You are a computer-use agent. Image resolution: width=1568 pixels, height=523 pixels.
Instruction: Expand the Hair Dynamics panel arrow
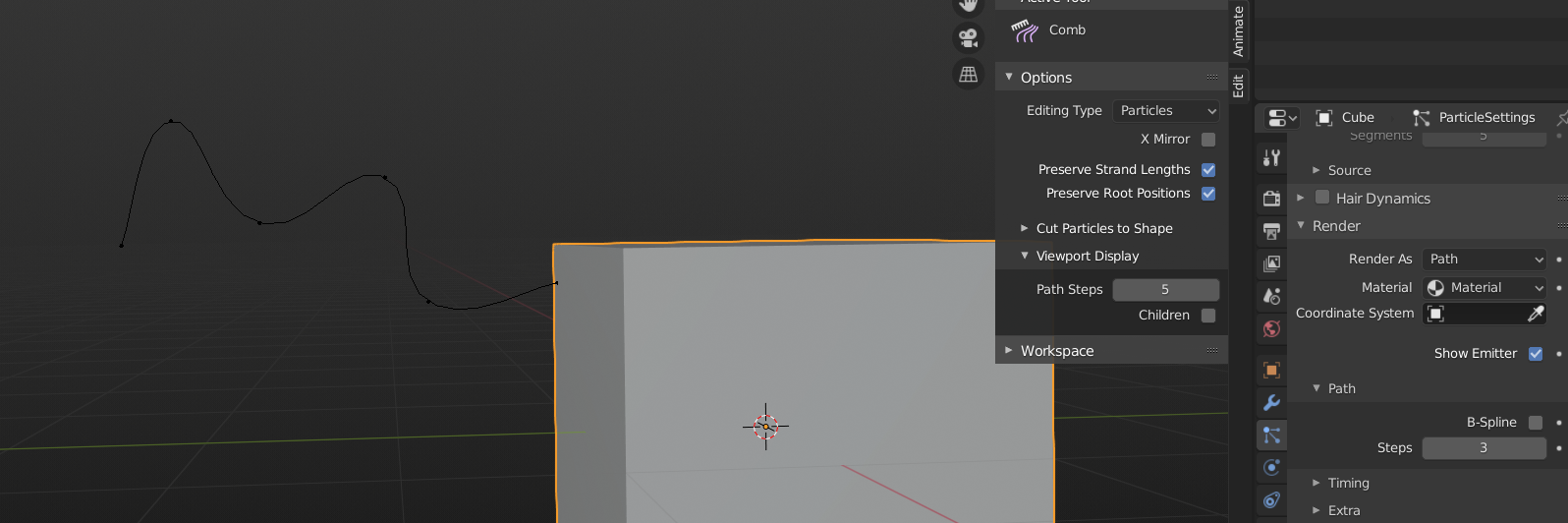coord(1301,198)
